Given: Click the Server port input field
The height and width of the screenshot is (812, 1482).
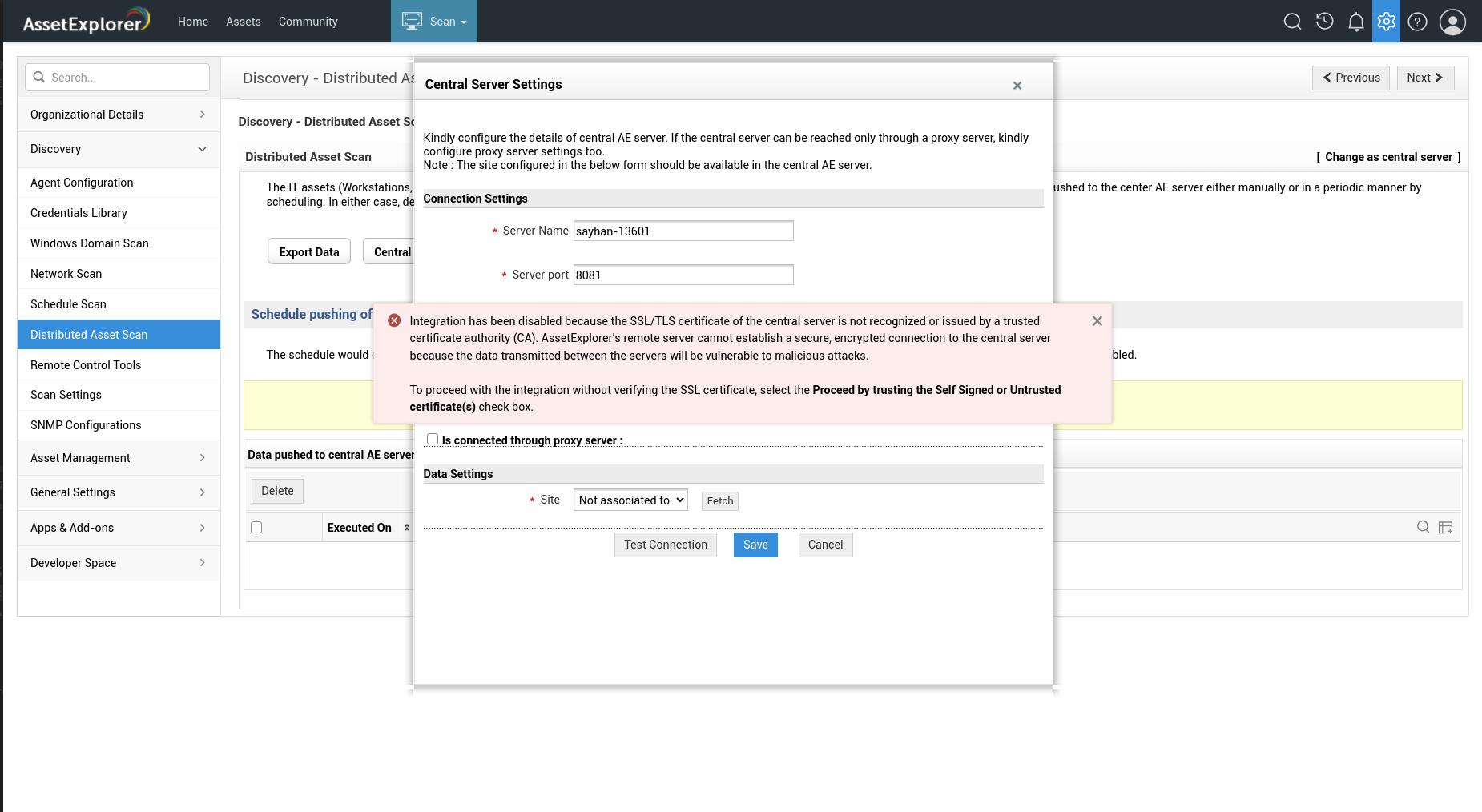Looking at the screenshot, I should (683, 275).
